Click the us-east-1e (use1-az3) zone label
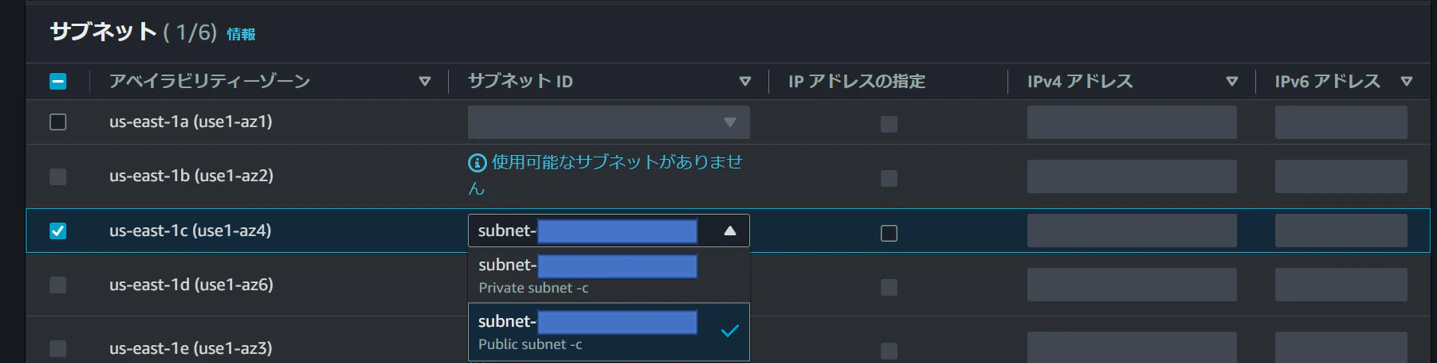This screenshot has height=363, width=1437. (191, 349)
